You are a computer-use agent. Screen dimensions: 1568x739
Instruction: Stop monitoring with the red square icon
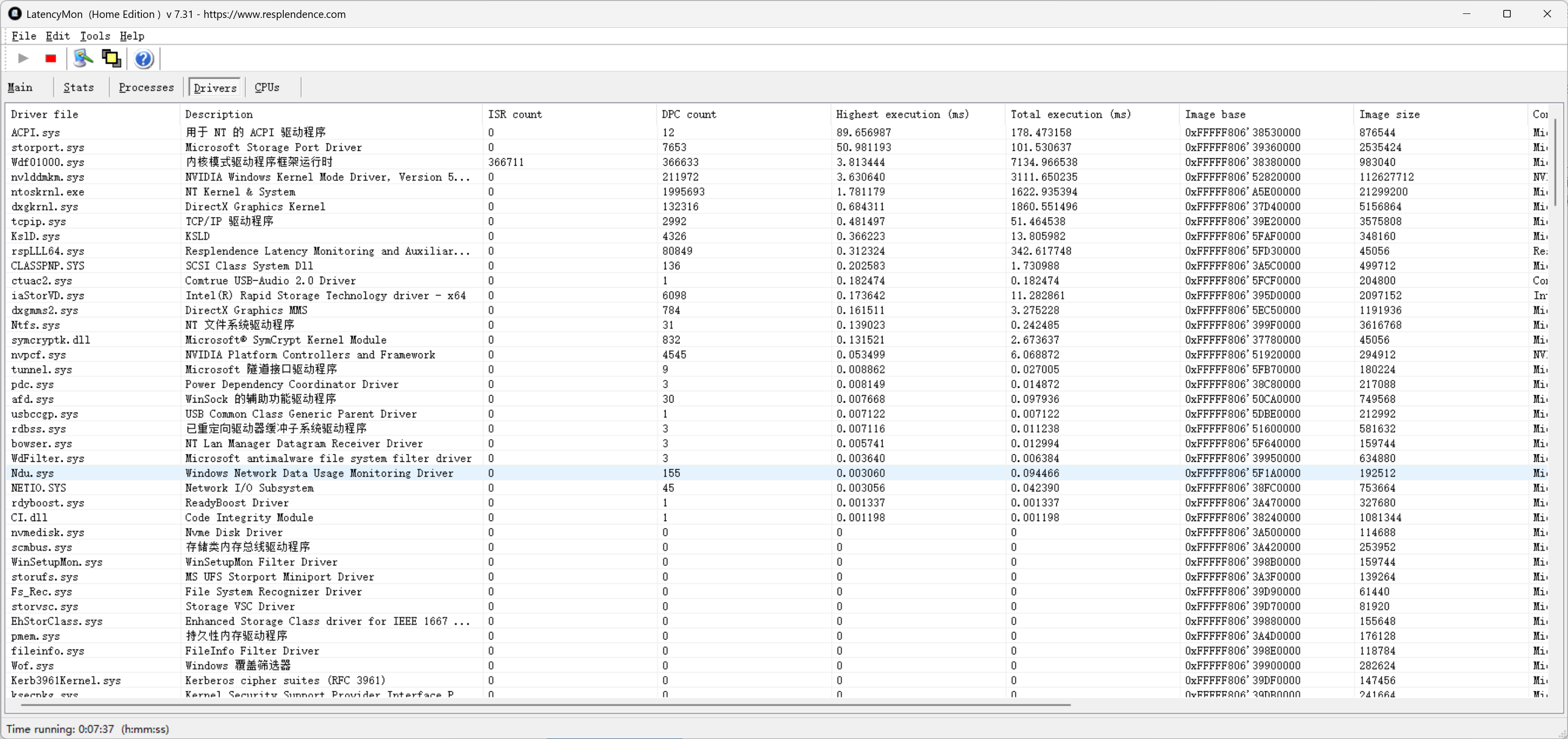pos(50,58)
